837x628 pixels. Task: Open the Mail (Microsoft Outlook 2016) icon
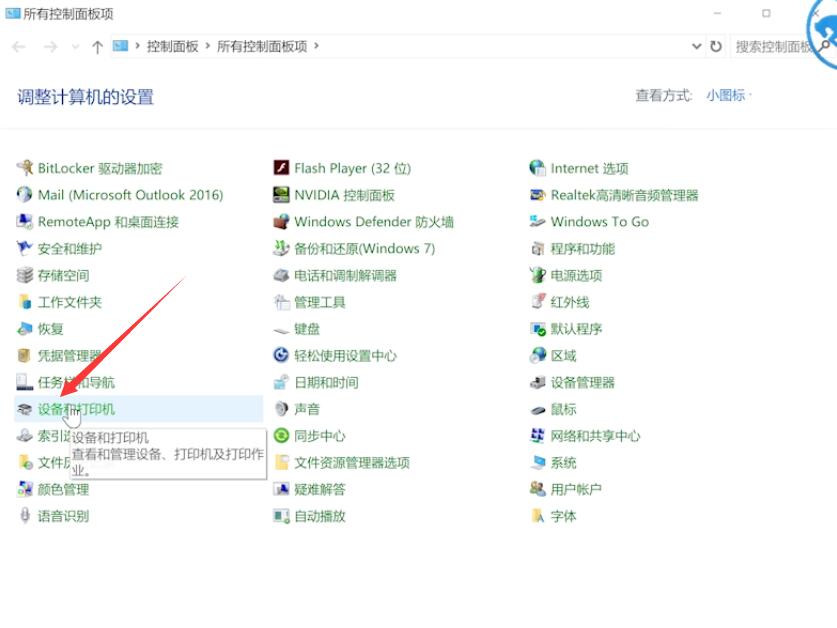(x=25, y=195)
